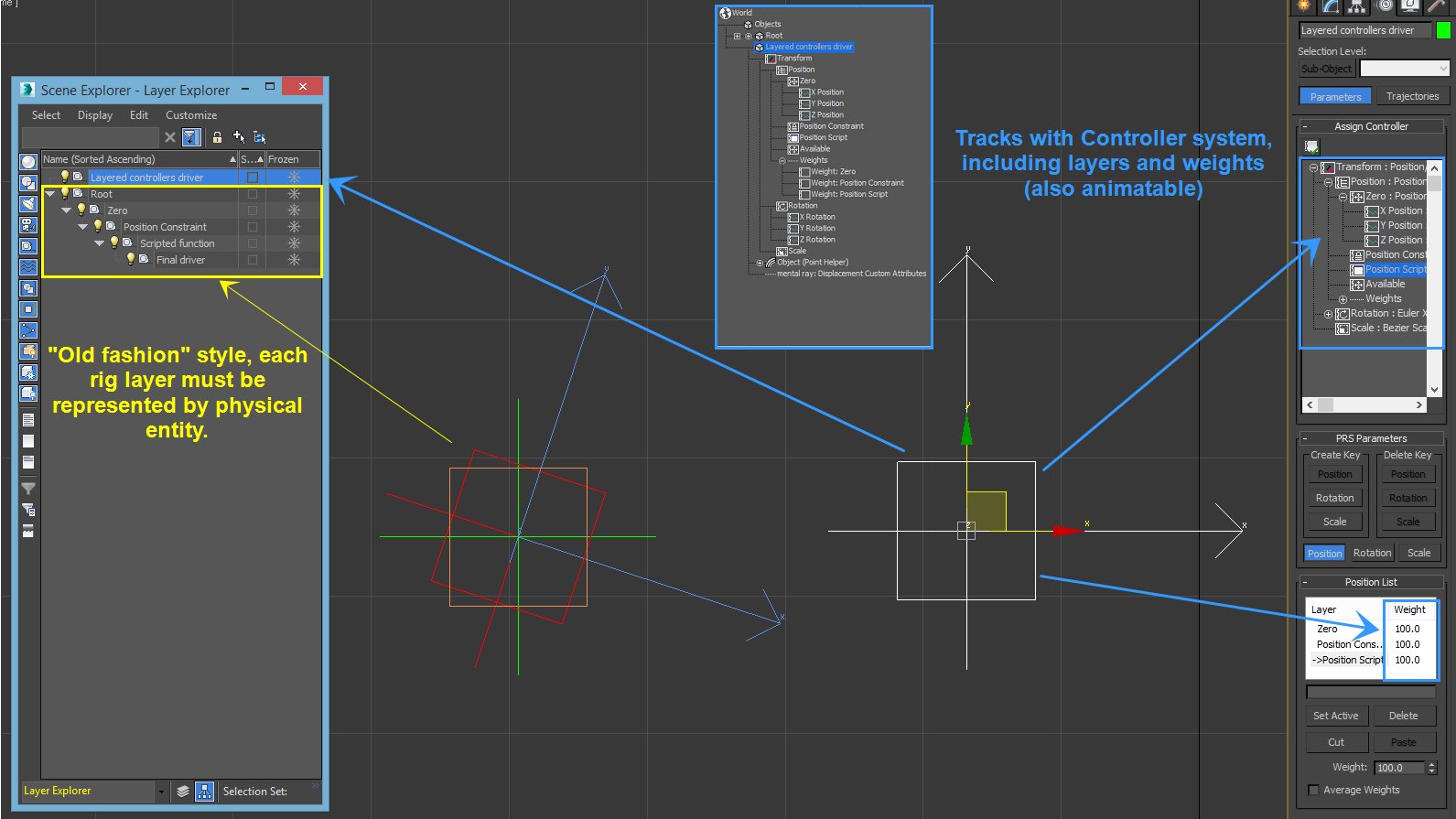Screen dimensions: 1456x819
Task: Toggle the space warps display filter icon
Action: click(28, 267)
